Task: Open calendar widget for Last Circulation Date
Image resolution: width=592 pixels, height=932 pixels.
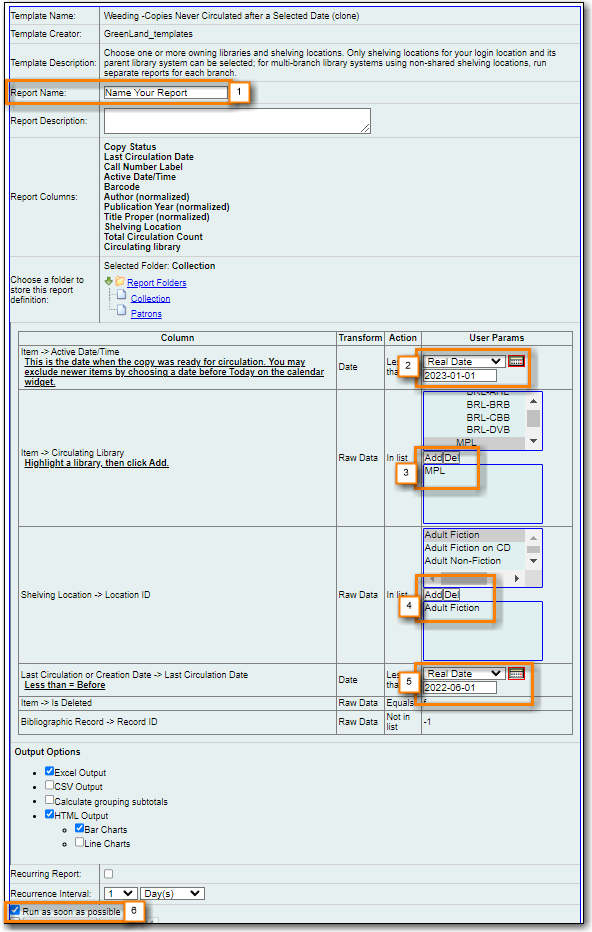Action: point(516,673)
